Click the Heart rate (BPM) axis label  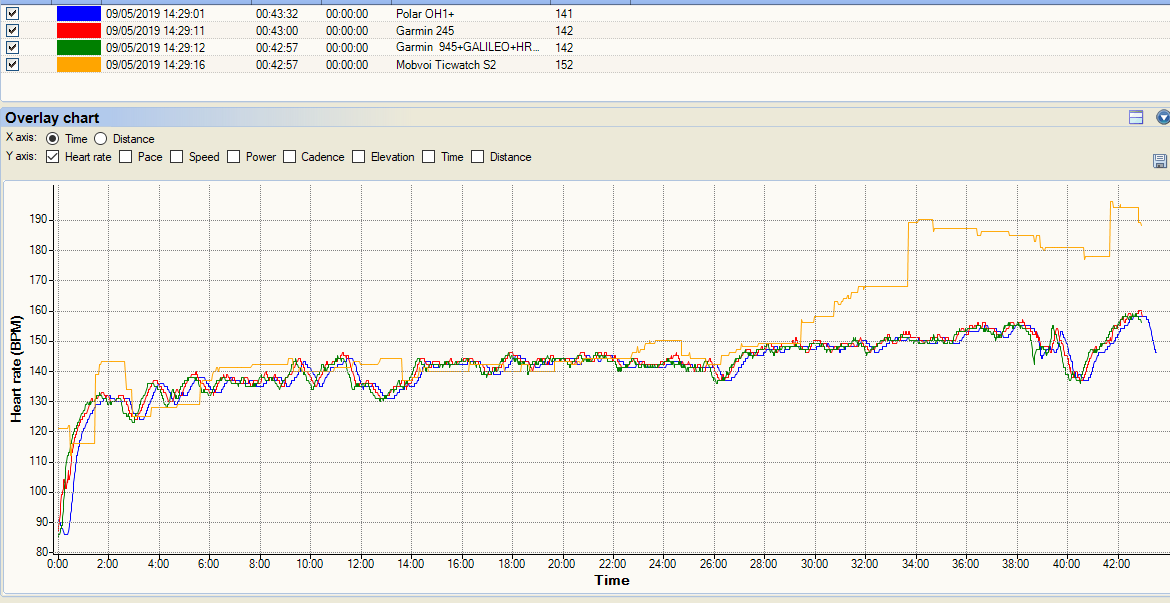click(17, 369)
